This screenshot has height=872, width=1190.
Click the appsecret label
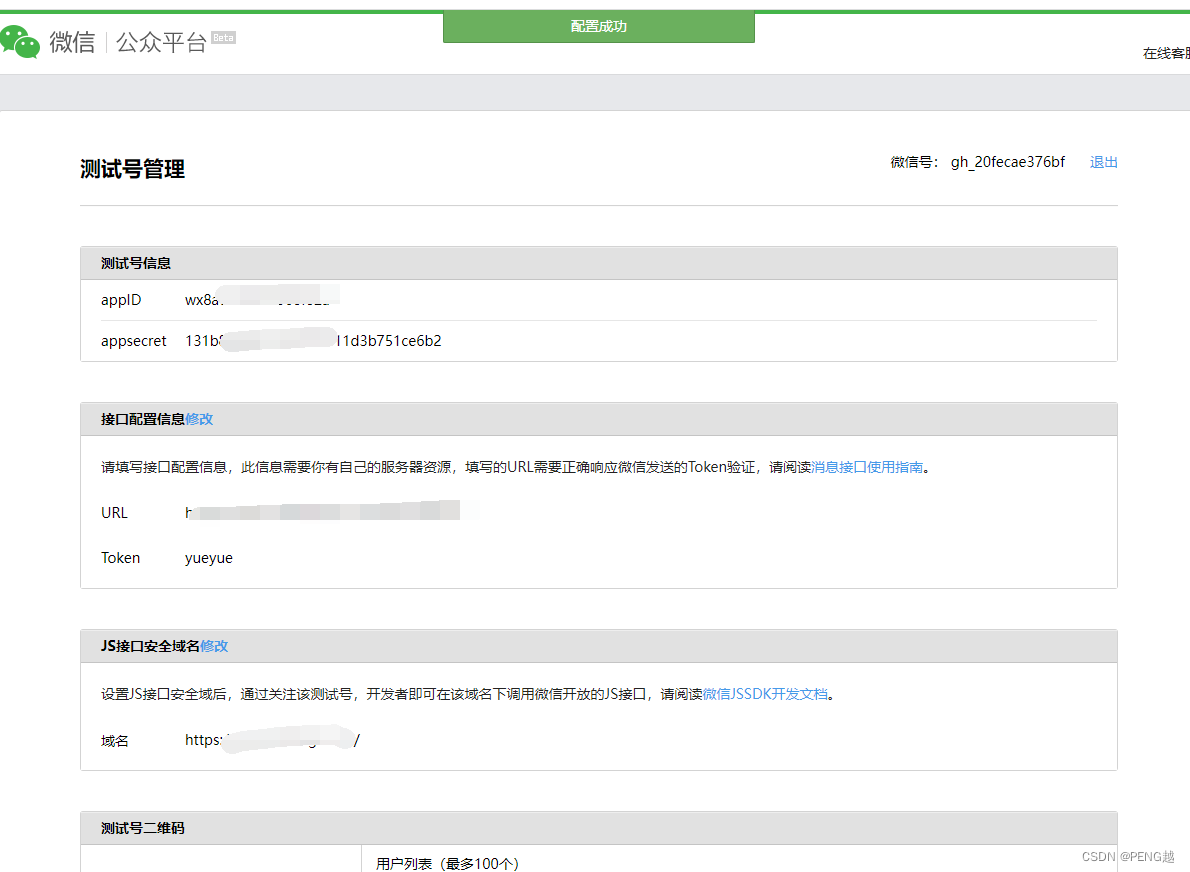(x=134, y=341)
